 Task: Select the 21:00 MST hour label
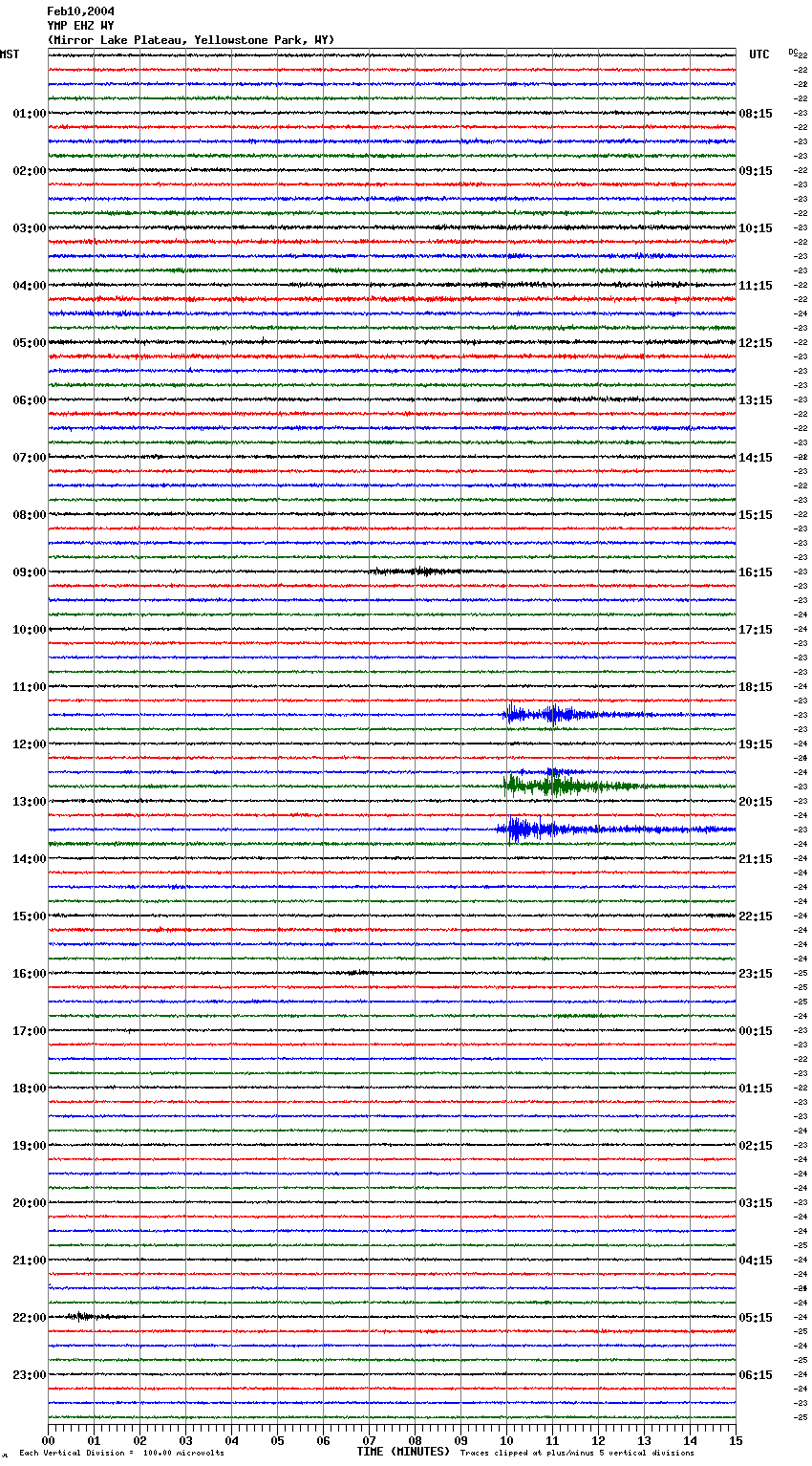pyautogui.click(x=30, y=1261)
